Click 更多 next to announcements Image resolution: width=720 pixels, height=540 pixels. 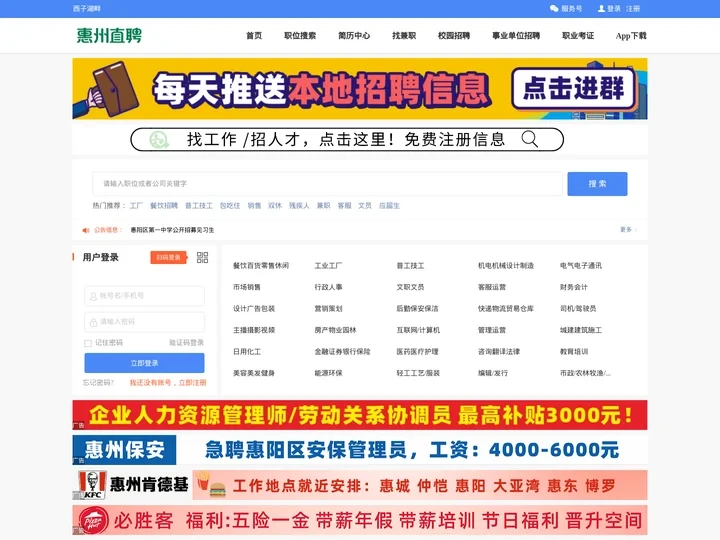pos(628,230)
